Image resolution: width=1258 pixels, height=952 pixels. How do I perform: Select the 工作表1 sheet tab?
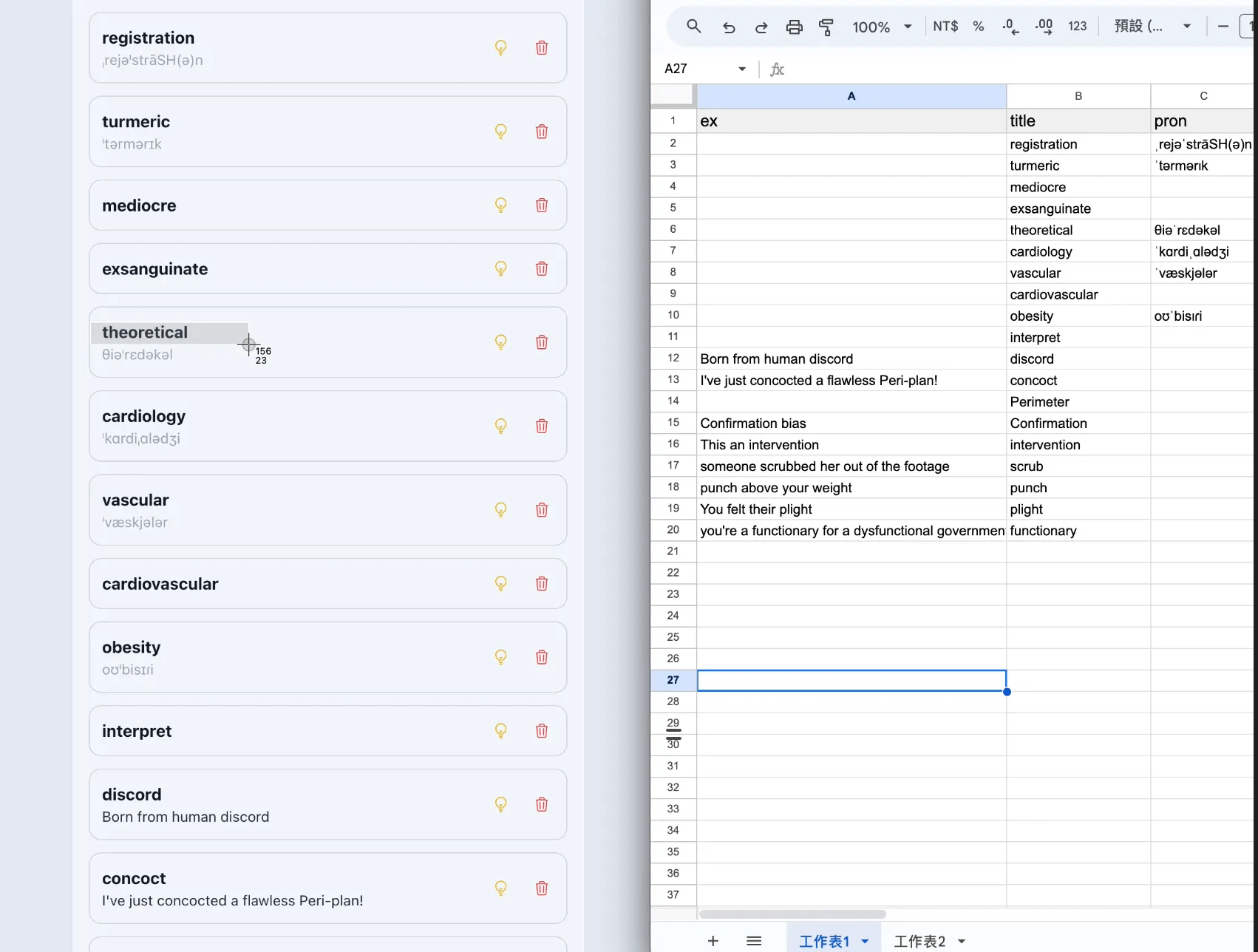(824, 941)
